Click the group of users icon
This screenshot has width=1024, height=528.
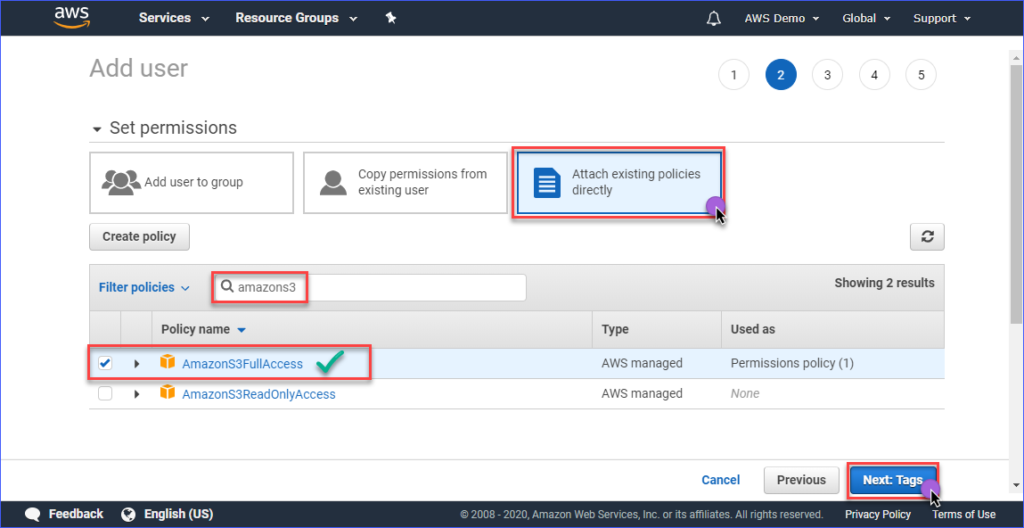coord(121,182)
